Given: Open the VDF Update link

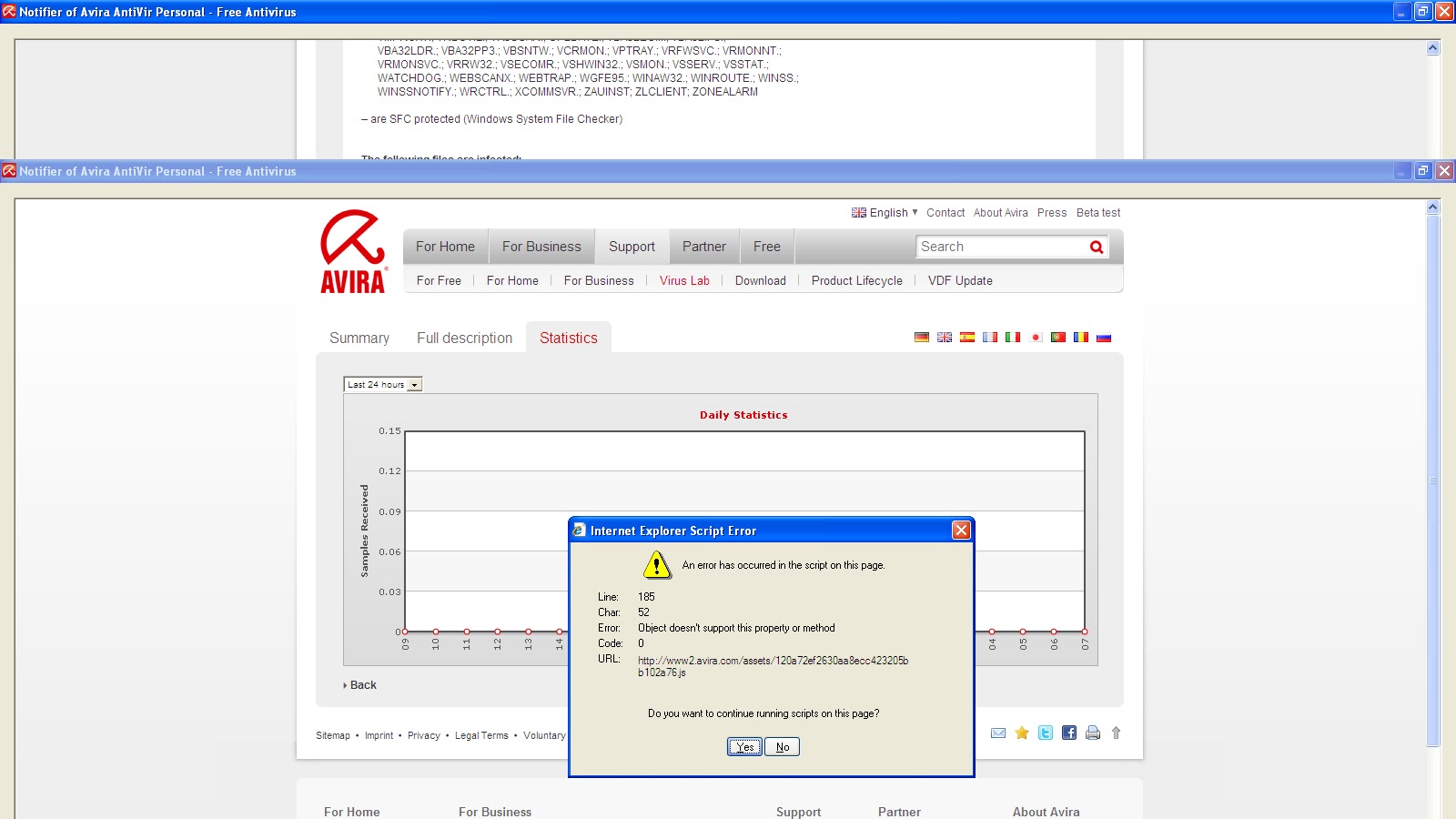Looking at the screenshot, I should point(960,281).
